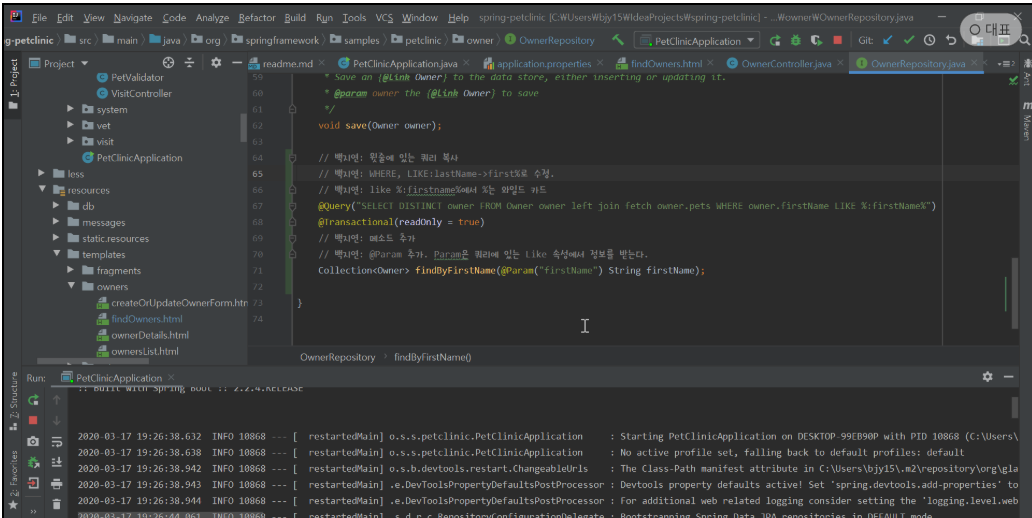Expand the visit folder
Screen dimensions: 1032x518
pos(70,141)
